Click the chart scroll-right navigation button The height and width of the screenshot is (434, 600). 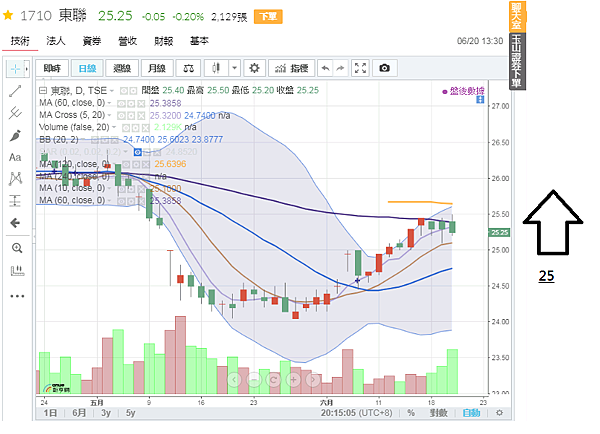coord(313,380)
